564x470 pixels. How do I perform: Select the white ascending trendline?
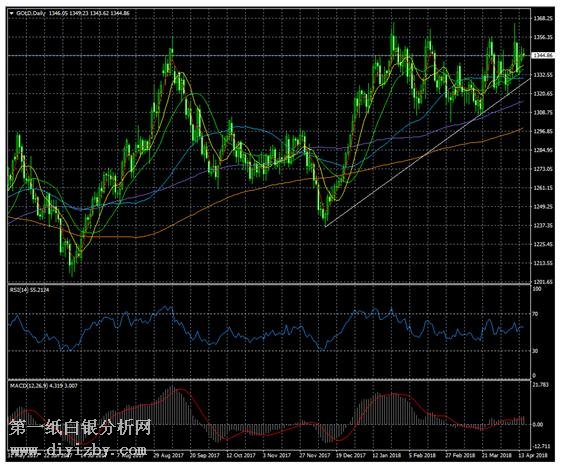[428, 152]
